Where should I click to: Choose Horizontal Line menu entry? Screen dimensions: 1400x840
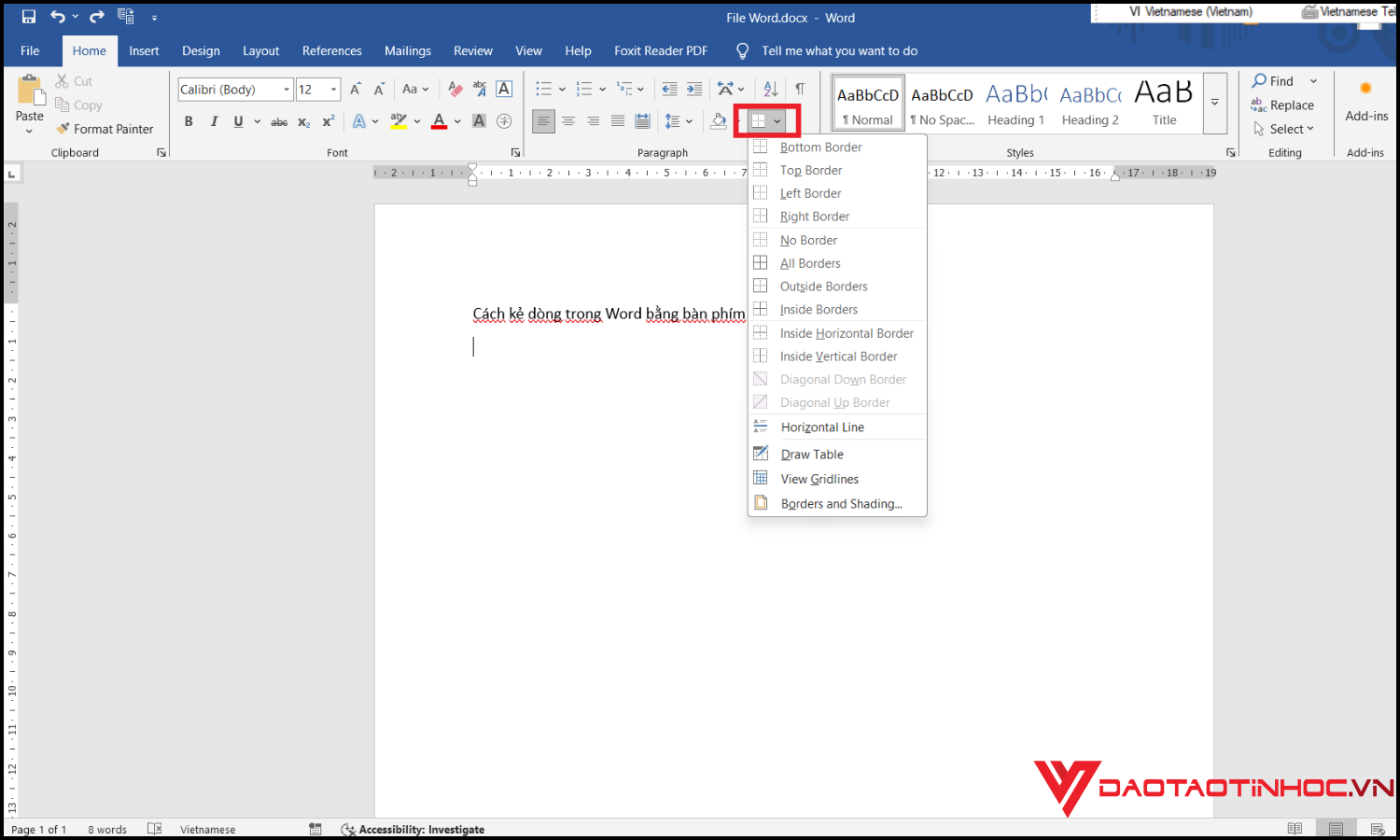coord(822,427)
